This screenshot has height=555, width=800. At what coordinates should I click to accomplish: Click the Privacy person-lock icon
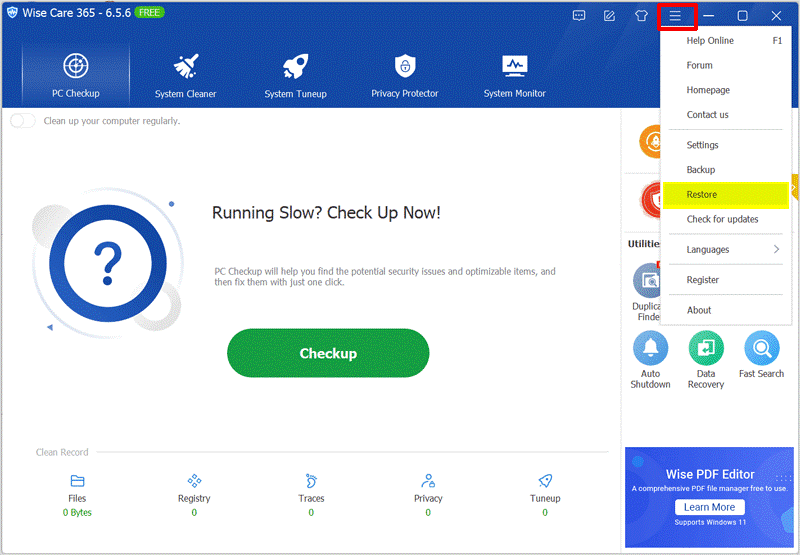tap(428, 481)
